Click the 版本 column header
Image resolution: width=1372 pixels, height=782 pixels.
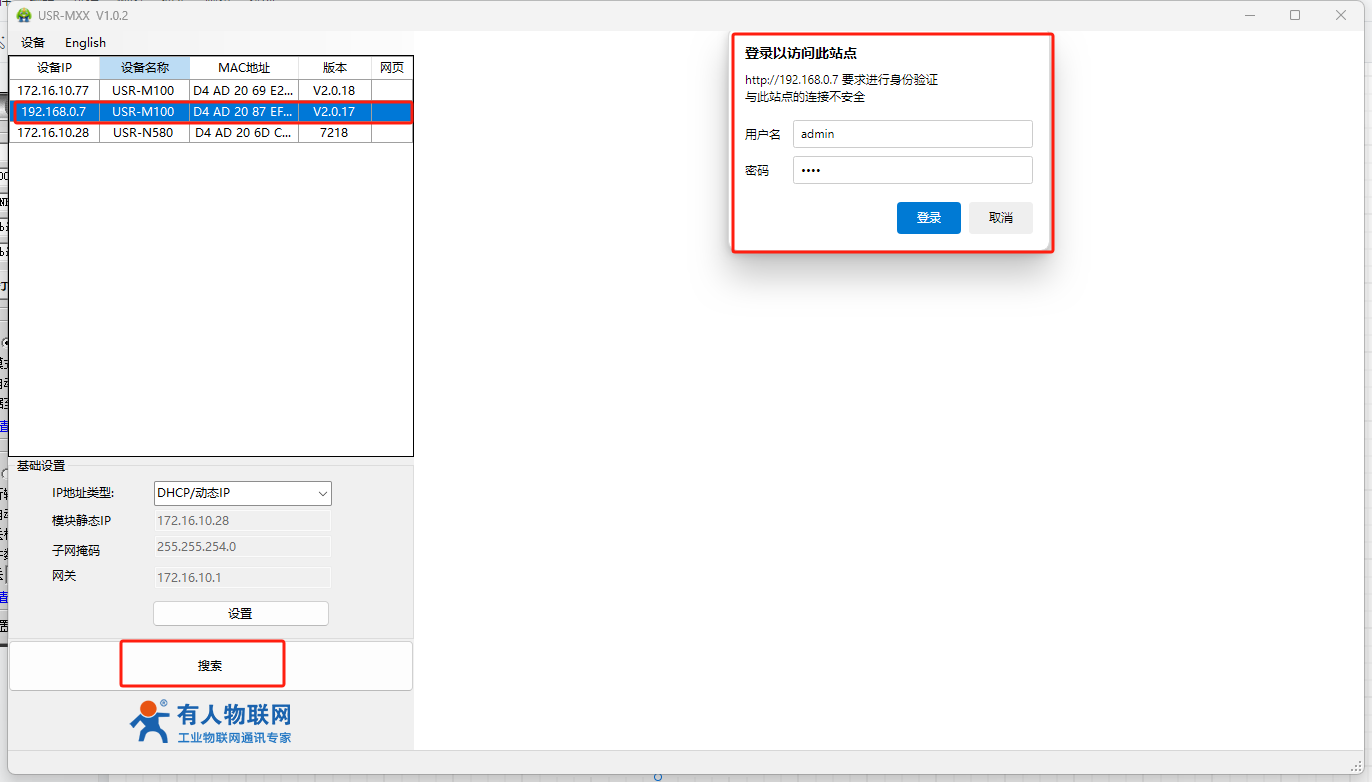335,68
